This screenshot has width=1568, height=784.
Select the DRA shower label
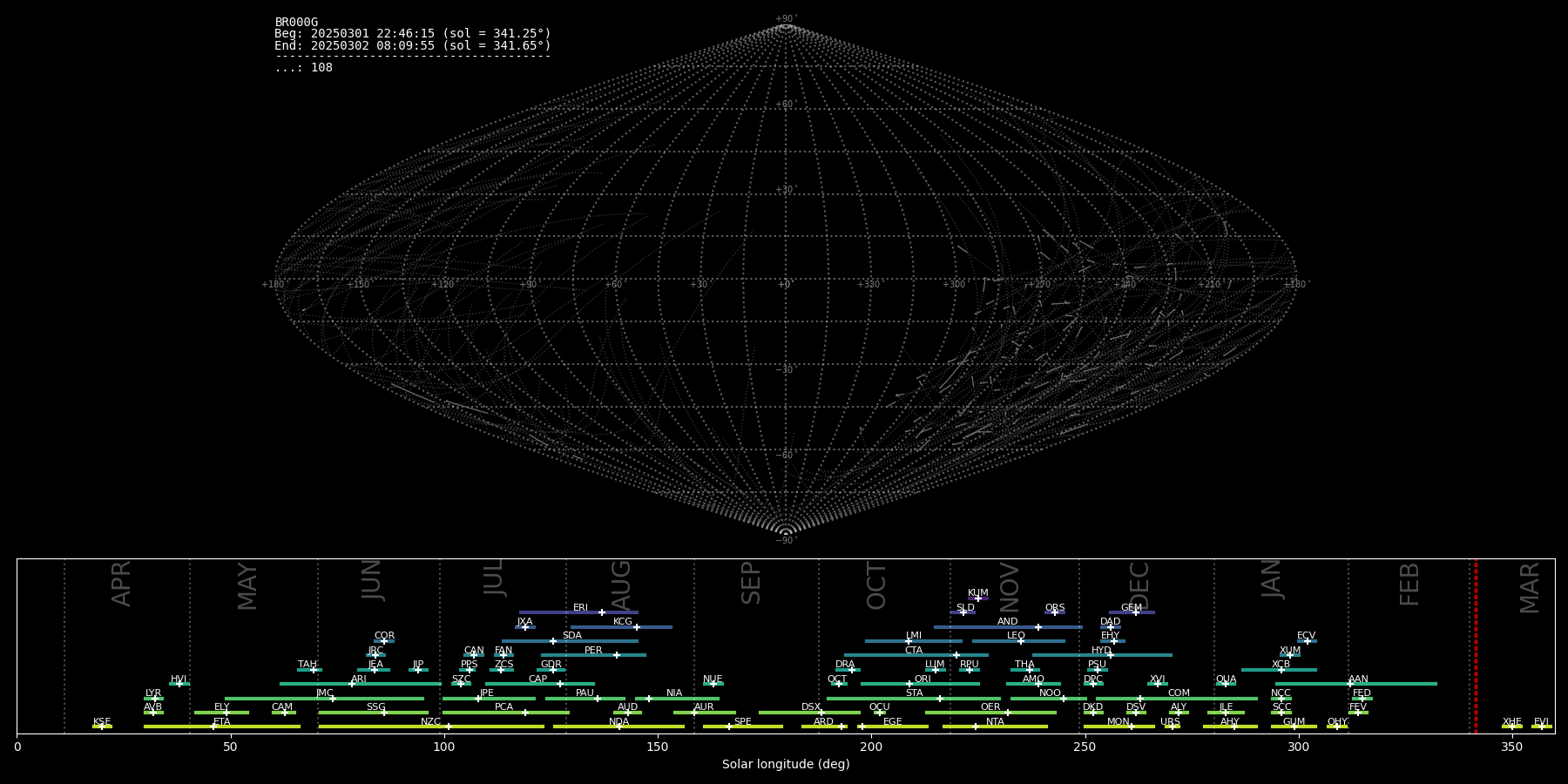coord(845,665)
